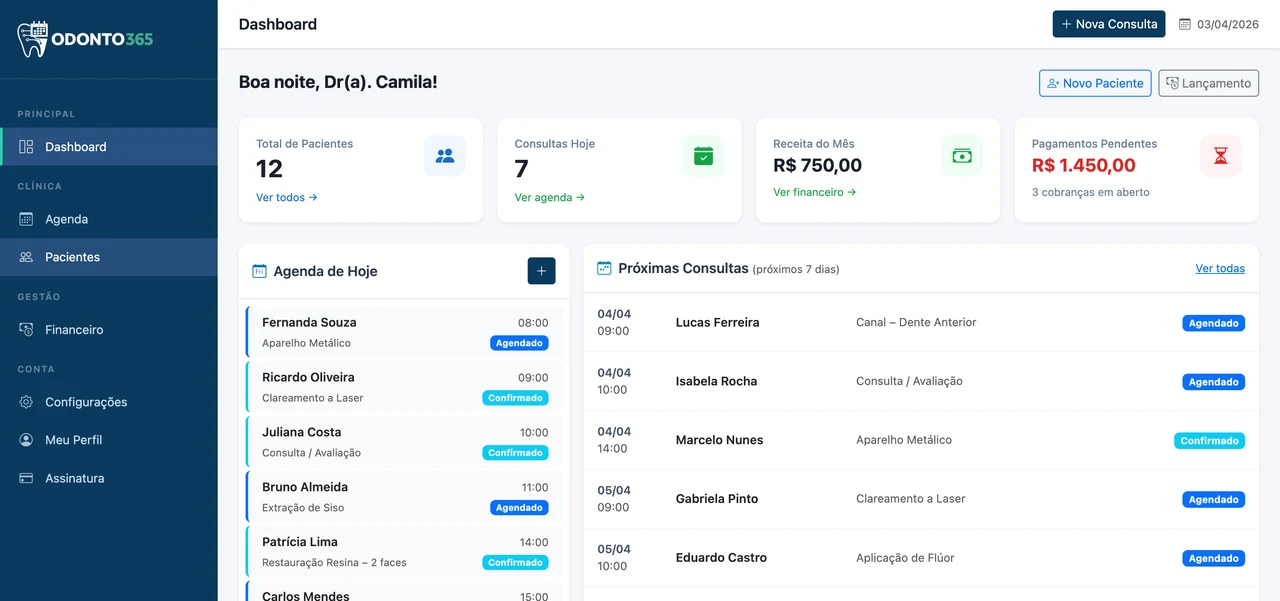The height and width of the screenshot is (601, 1280).
Task: Click the Receita do Mês money icon
Action: tap(962, 156)
